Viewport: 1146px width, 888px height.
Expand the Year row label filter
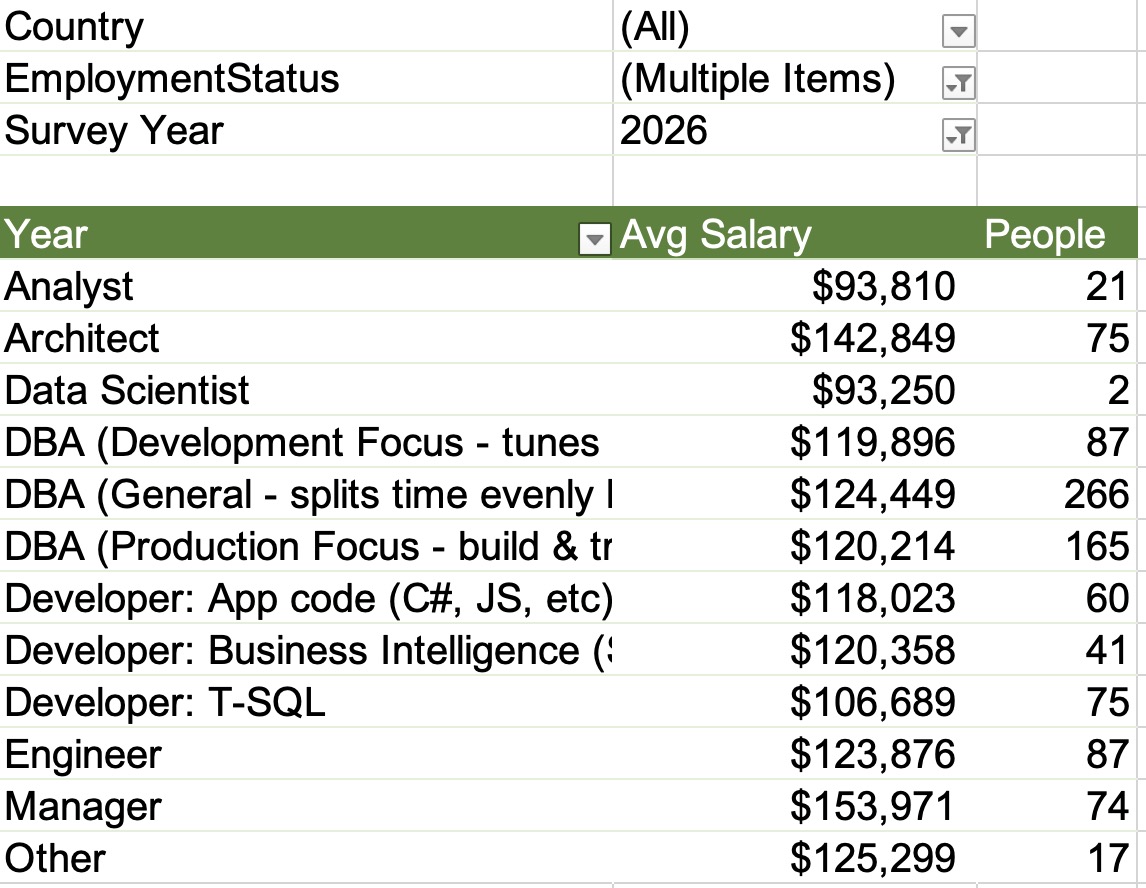[595, 239]
